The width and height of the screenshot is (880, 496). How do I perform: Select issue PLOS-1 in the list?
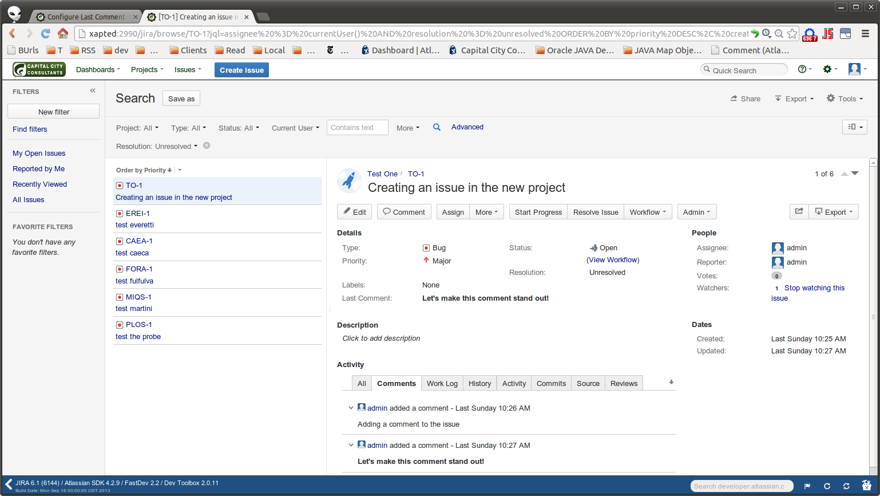[217, 330]
